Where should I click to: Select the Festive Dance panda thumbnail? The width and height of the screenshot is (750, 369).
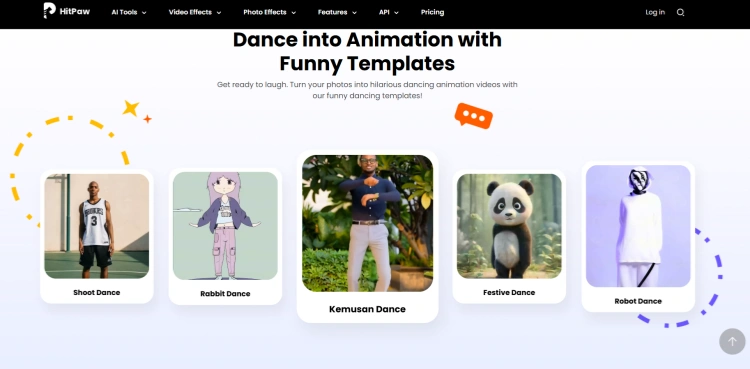click(509, 226)
